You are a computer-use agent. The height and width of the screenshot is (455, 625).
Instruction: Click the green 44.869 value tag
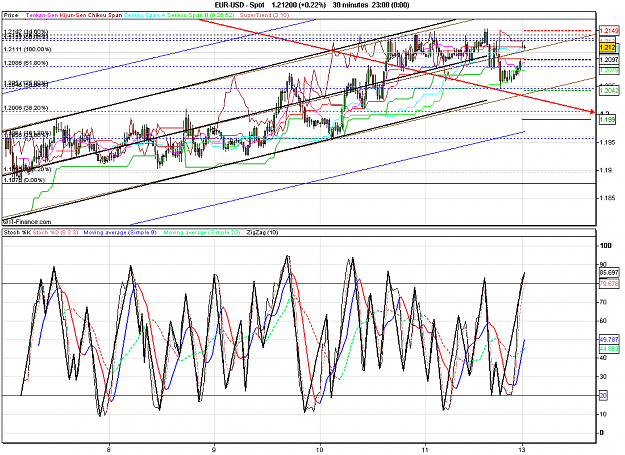click(609, 349)
